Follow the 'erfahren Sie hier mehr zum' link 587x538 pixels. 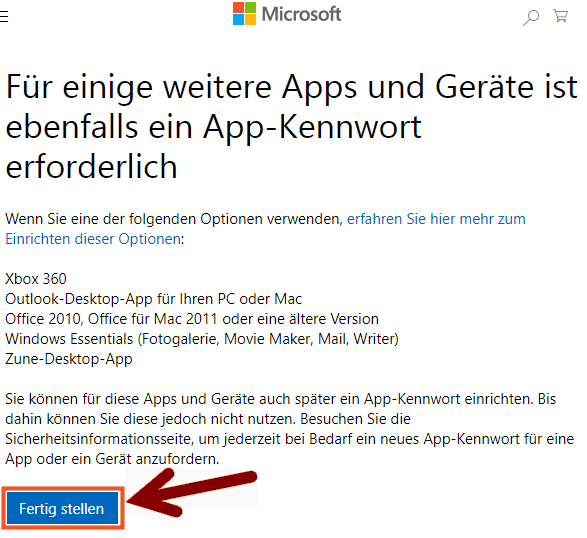click(437, 219)
